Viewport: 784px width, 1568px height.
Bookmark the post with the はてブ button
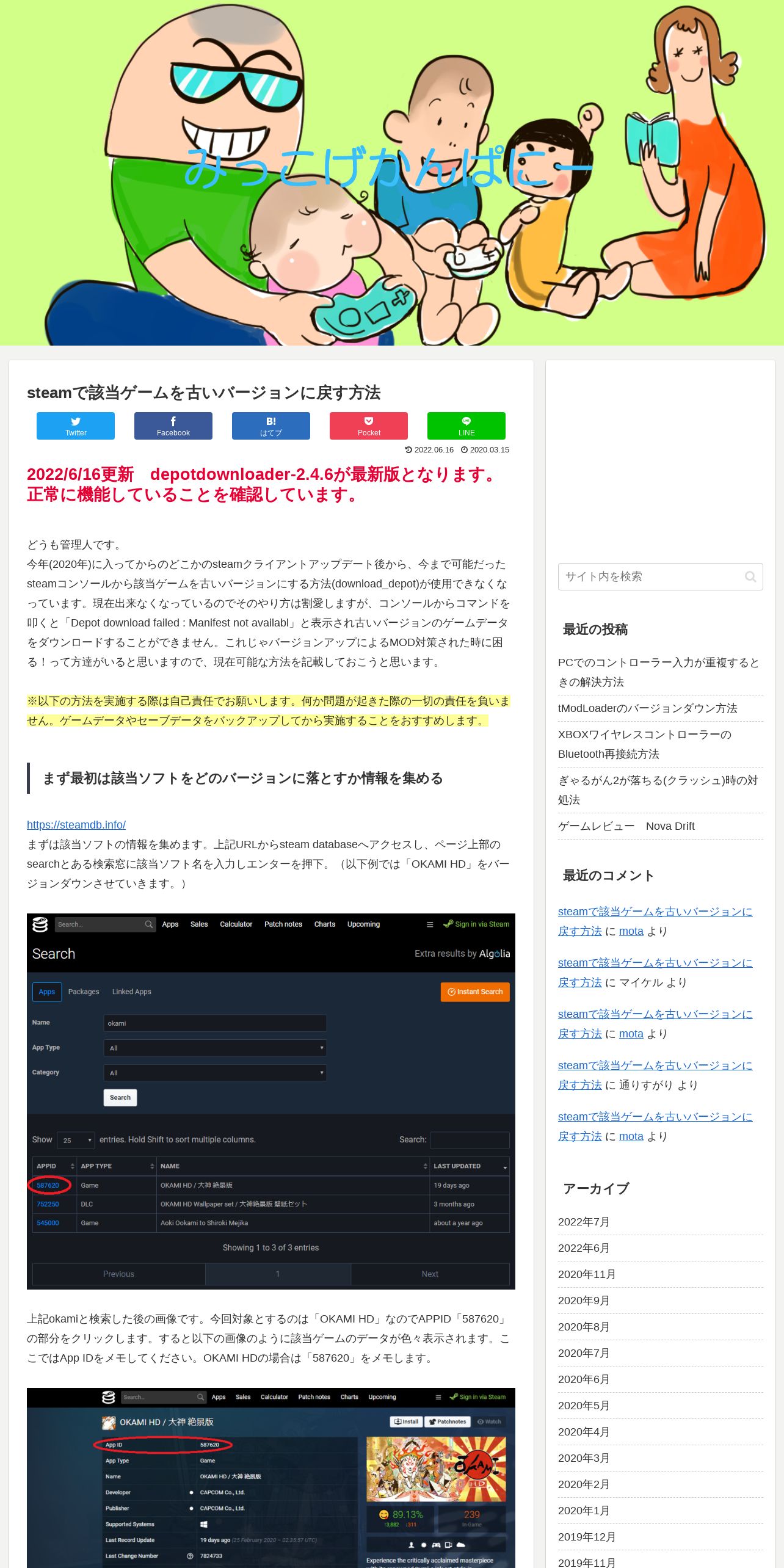(271, 426)
